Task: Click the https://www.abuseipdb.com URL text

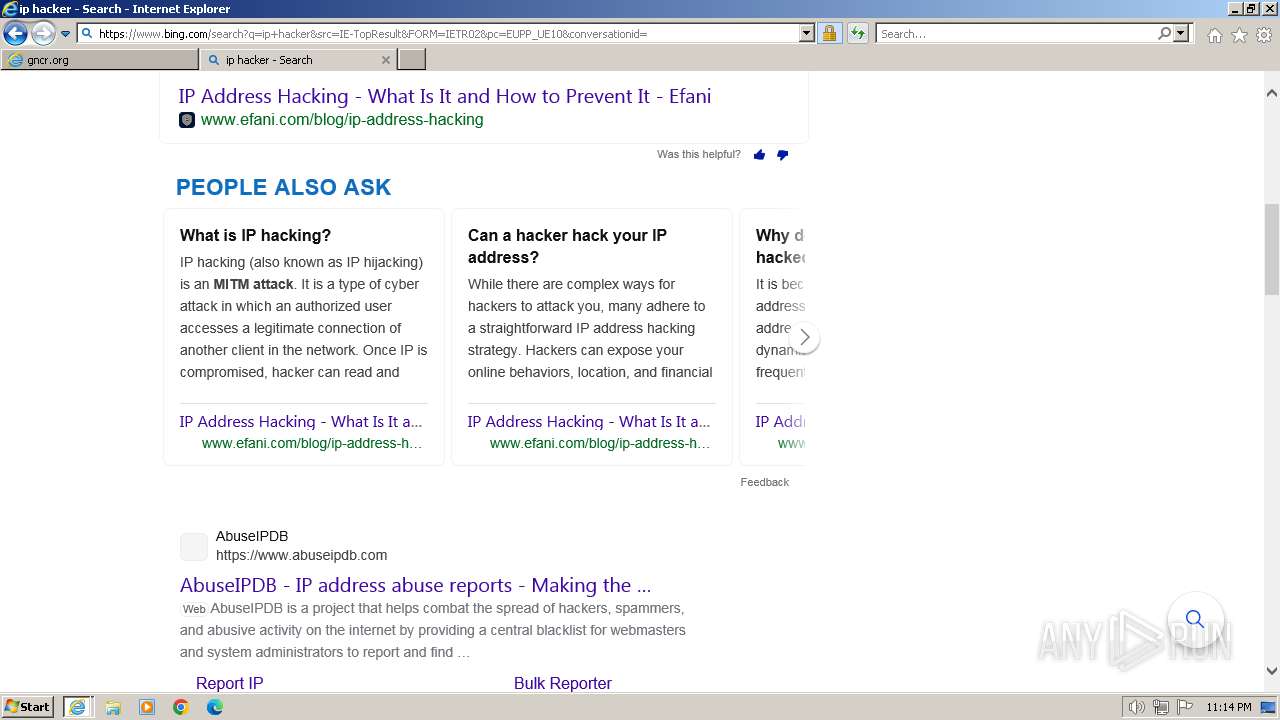Action: [301, 555]
